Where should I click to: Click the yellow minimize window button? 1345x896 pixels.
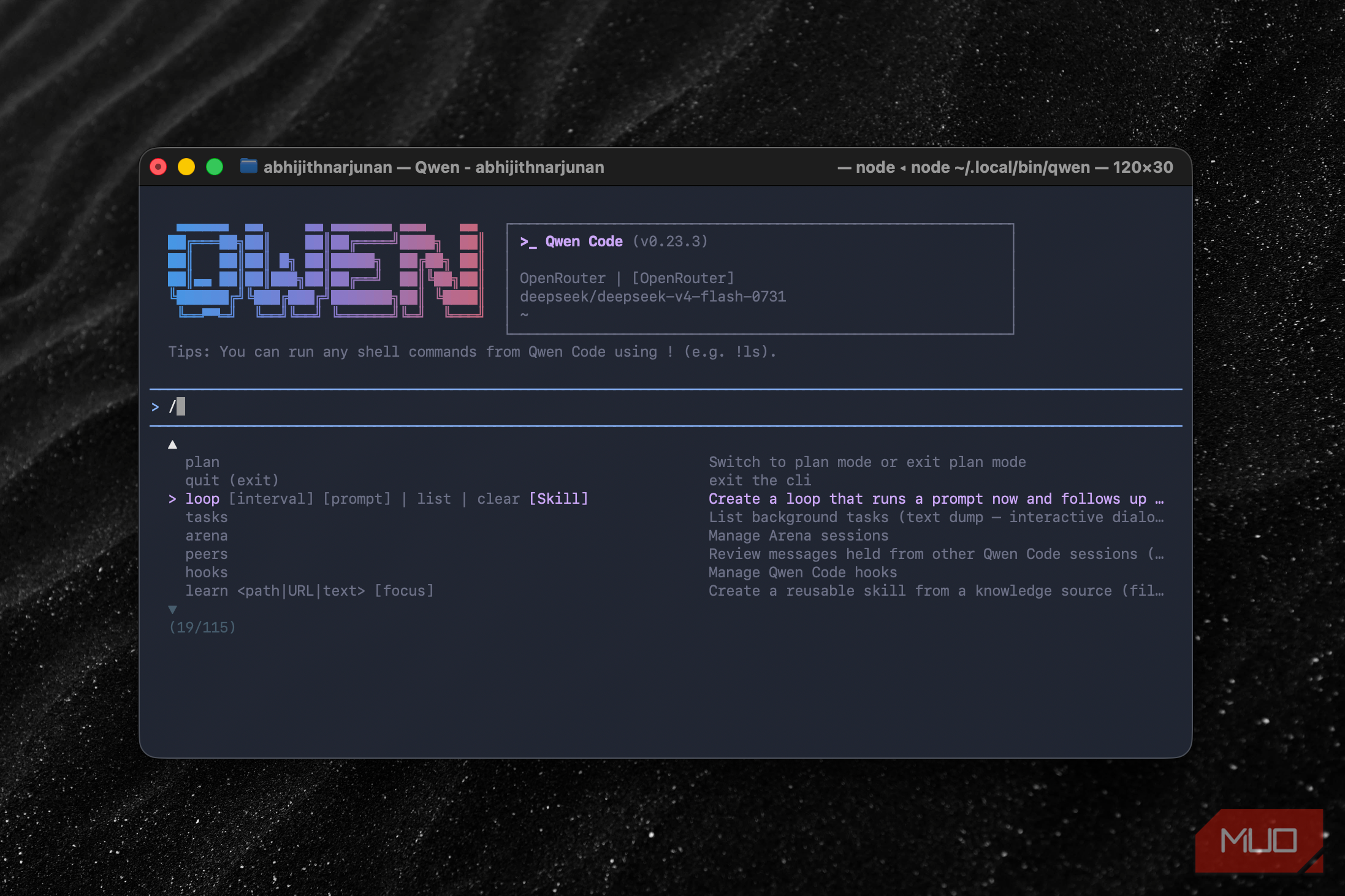(x=186, y=167)
